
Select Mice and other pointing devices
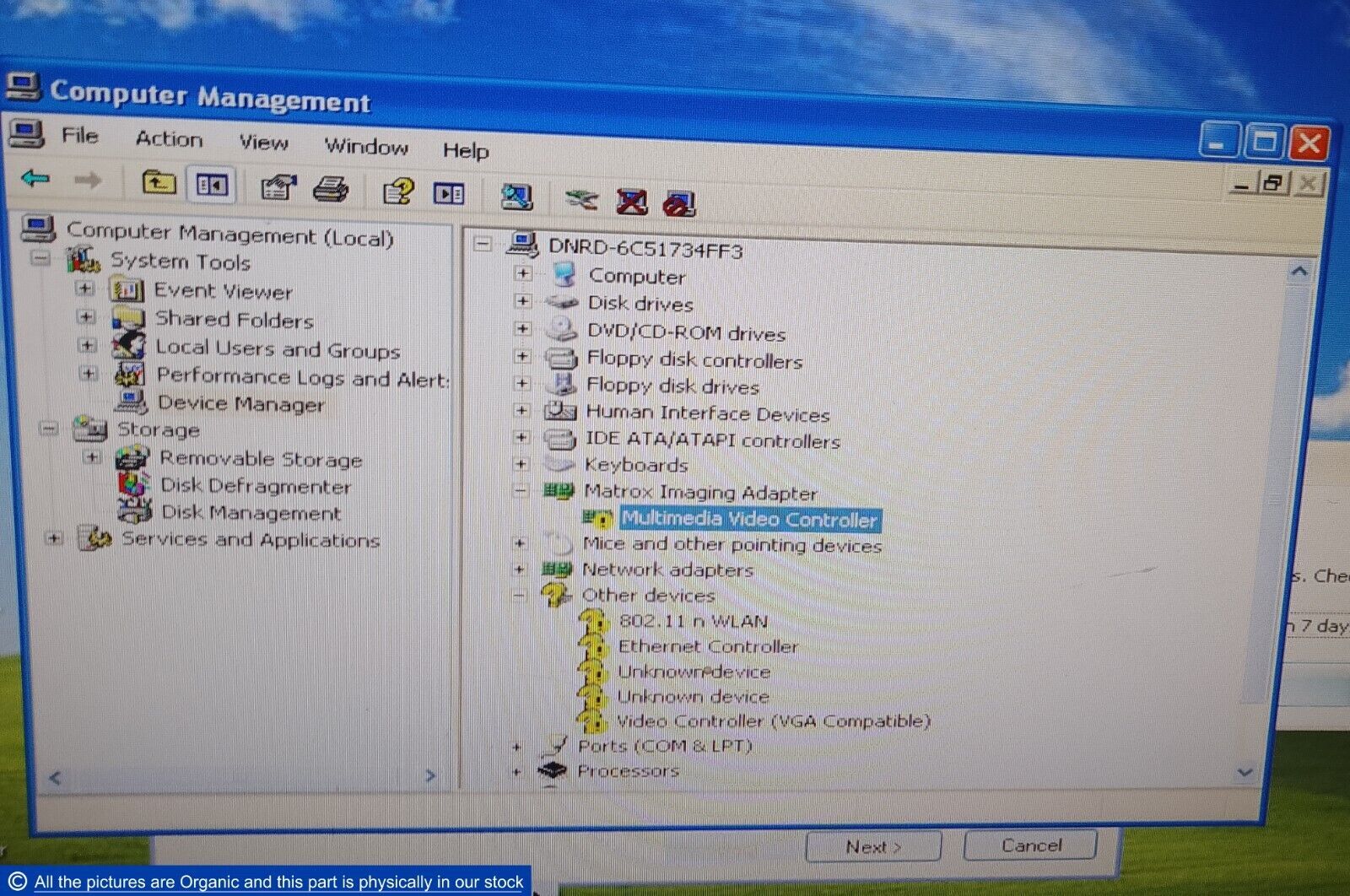(732, 545)
